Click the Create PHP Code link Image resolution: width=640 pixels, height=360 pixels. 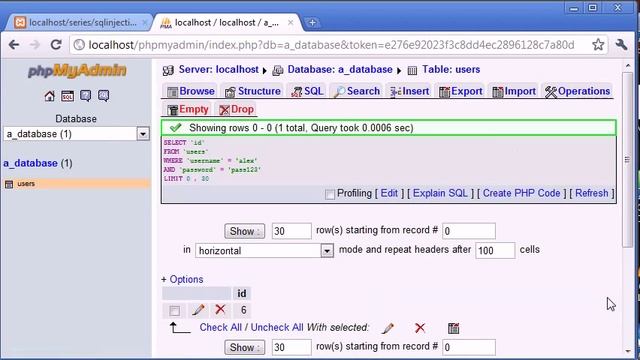pyautogui.click(x=521, y=193)
